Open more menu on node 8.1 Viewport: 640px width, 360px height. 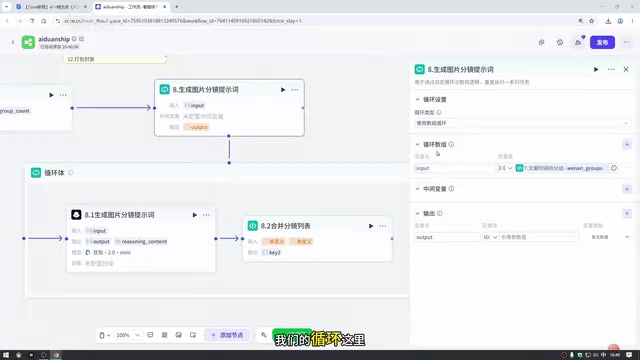point(206,215)
